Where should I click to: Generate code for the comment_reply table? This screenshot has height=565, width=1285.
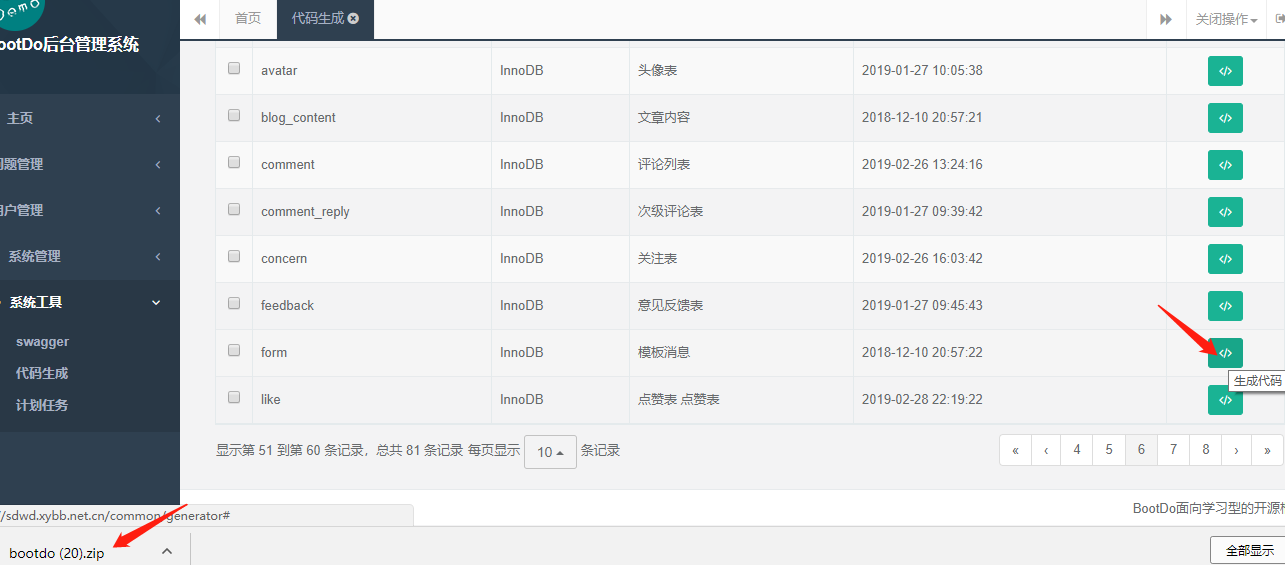(x=1225, y=212)
